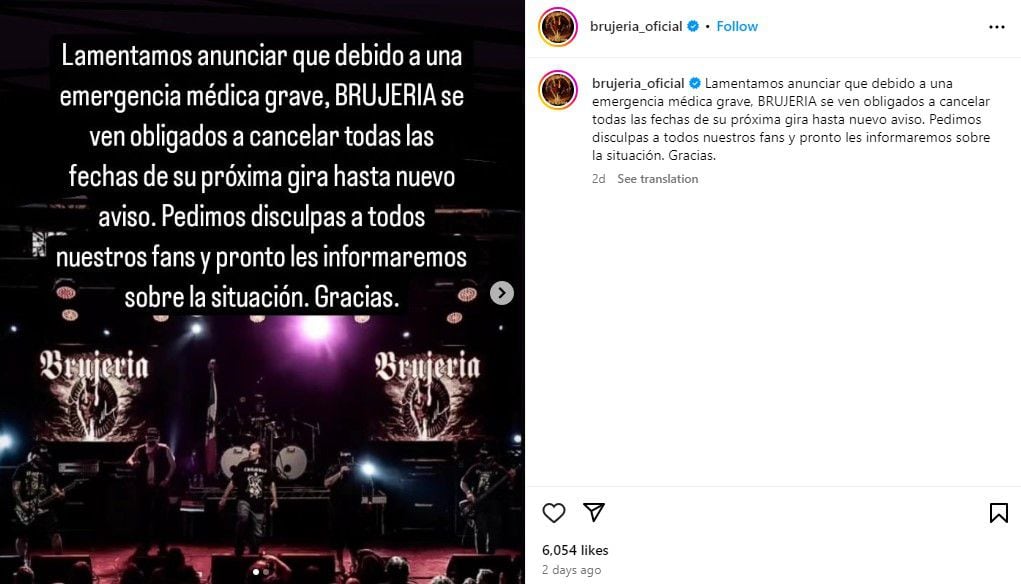View the 6,054 likes list
Image resolution: width=1021 pixels, height=584 pixels.
575,550
